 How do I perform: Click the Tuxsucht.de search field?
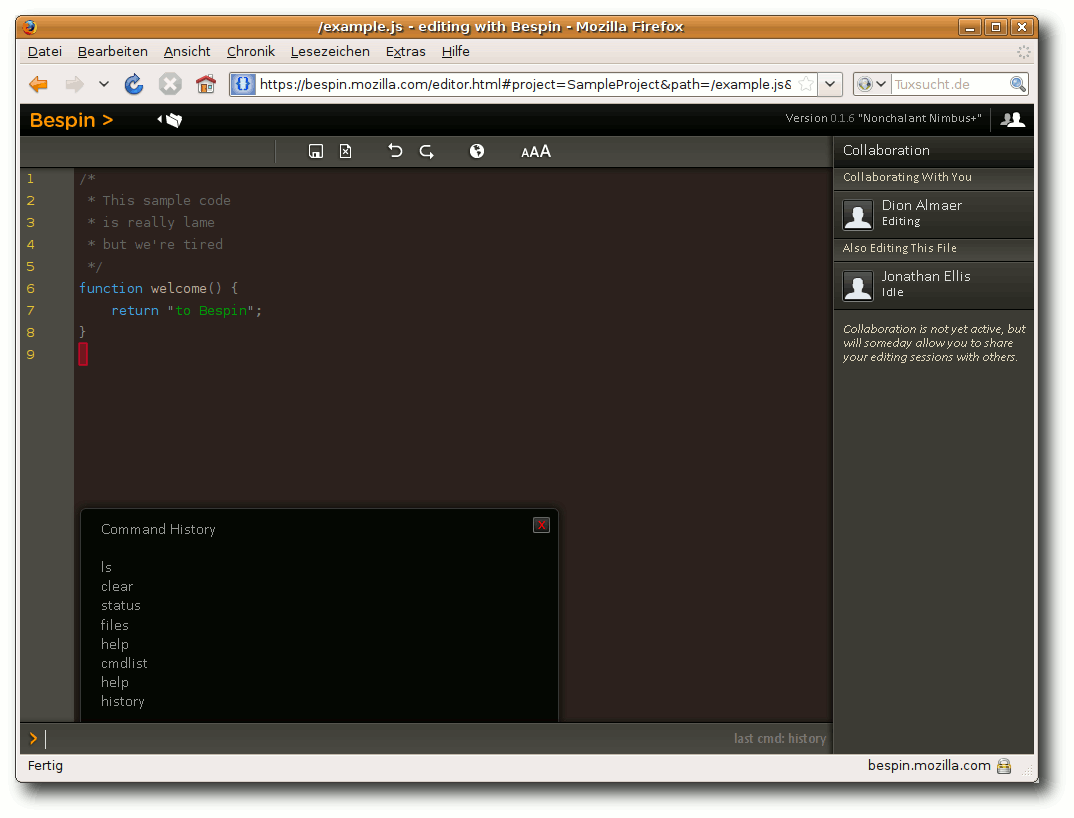tap(950, 84)
